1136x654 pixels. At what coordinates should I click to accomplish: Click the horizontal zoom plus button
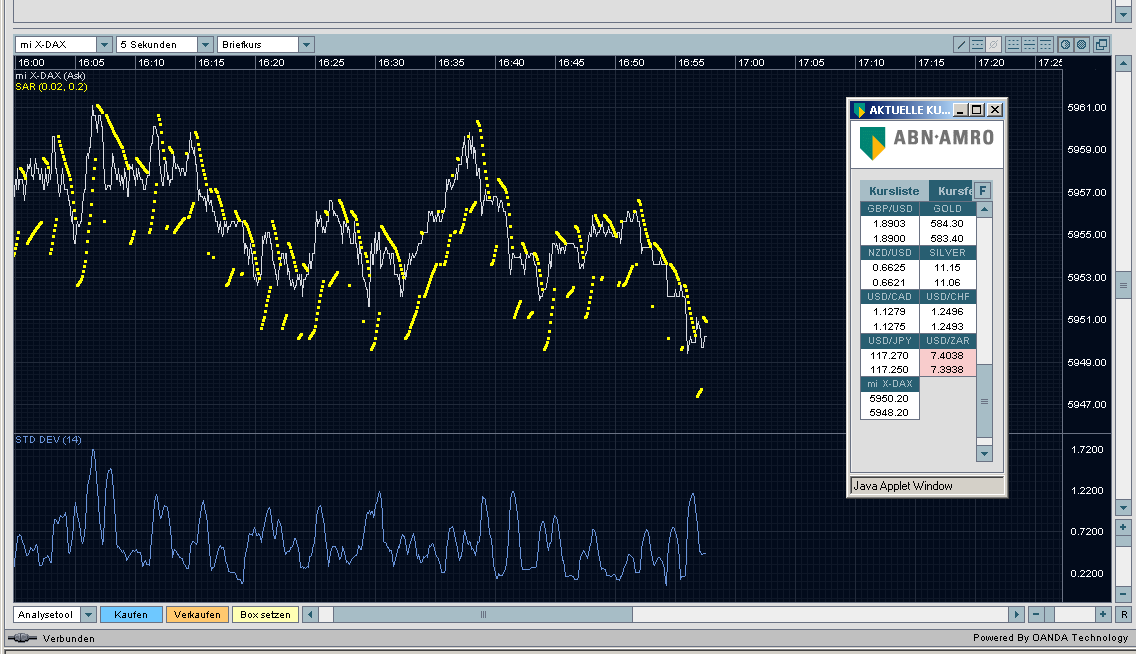tap(1103, 614)
